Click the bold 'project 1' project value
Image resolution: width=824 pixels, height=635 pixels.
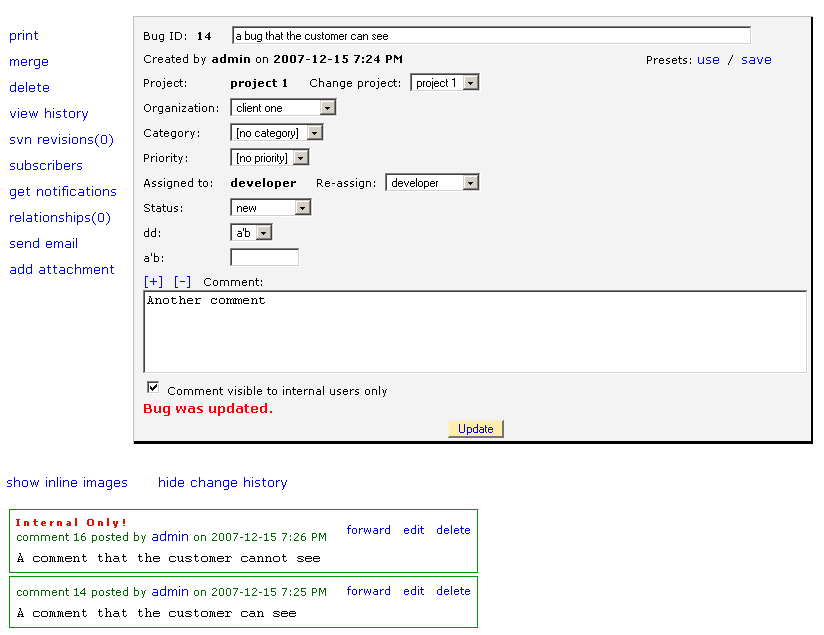259,83
